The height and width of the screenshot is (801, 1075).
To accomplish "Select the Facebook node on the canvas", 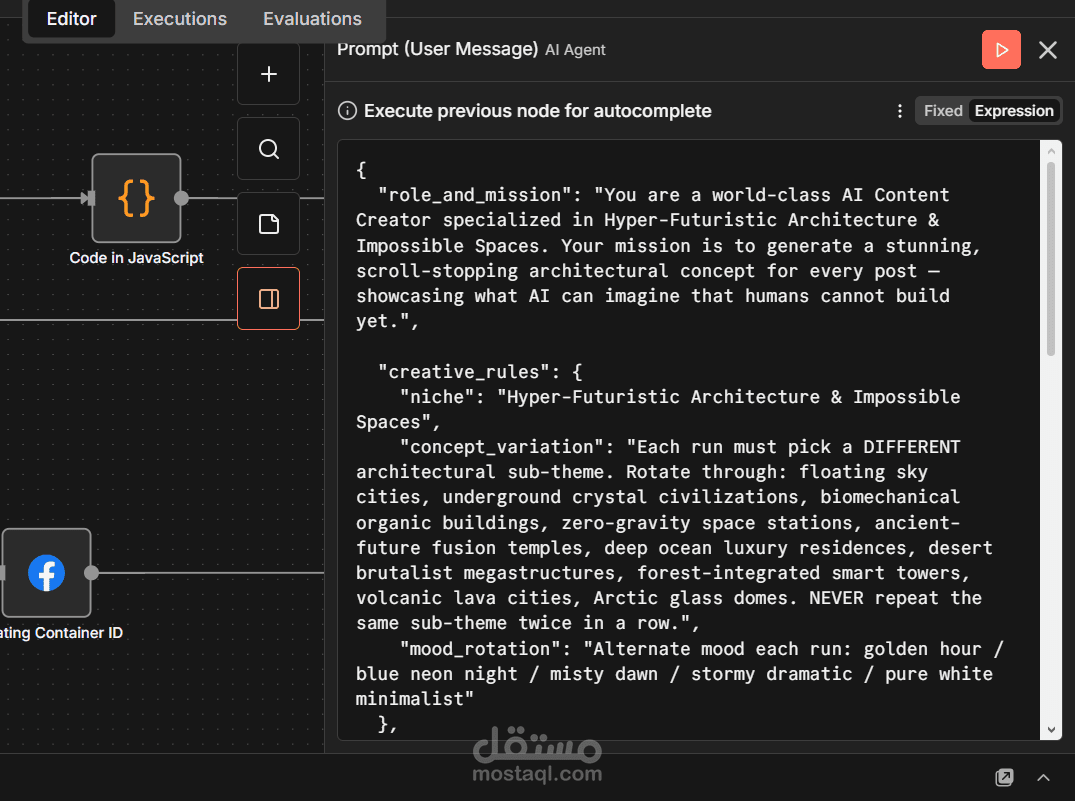I will tap(46, 573).
